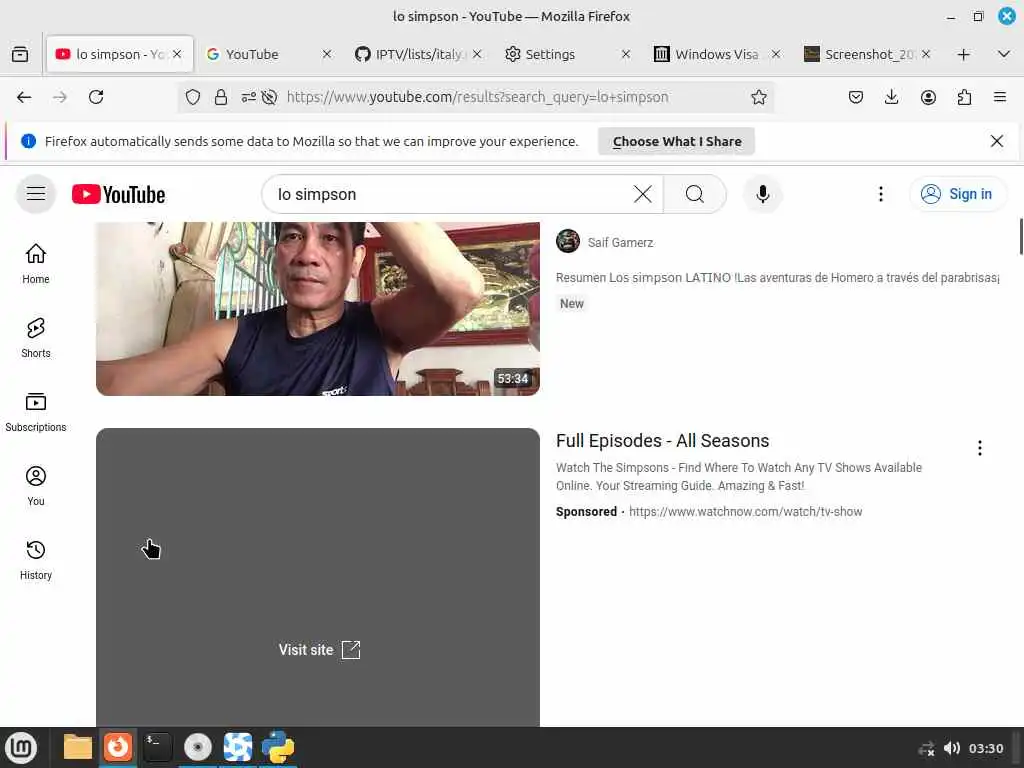Play the 53:34 video thumbnail

pos(318,308)
